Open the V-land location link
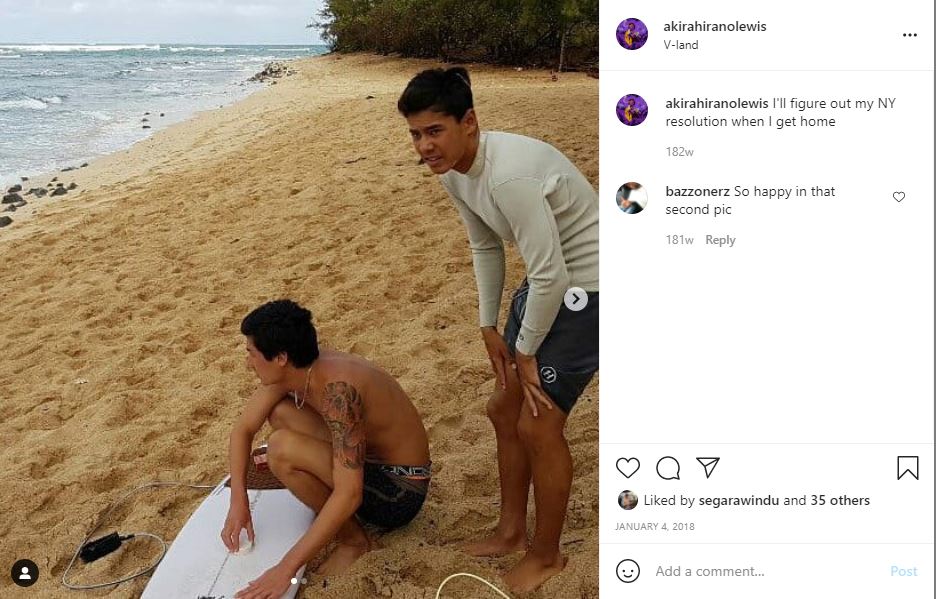936x599 pixels. (x=681, y=45)
